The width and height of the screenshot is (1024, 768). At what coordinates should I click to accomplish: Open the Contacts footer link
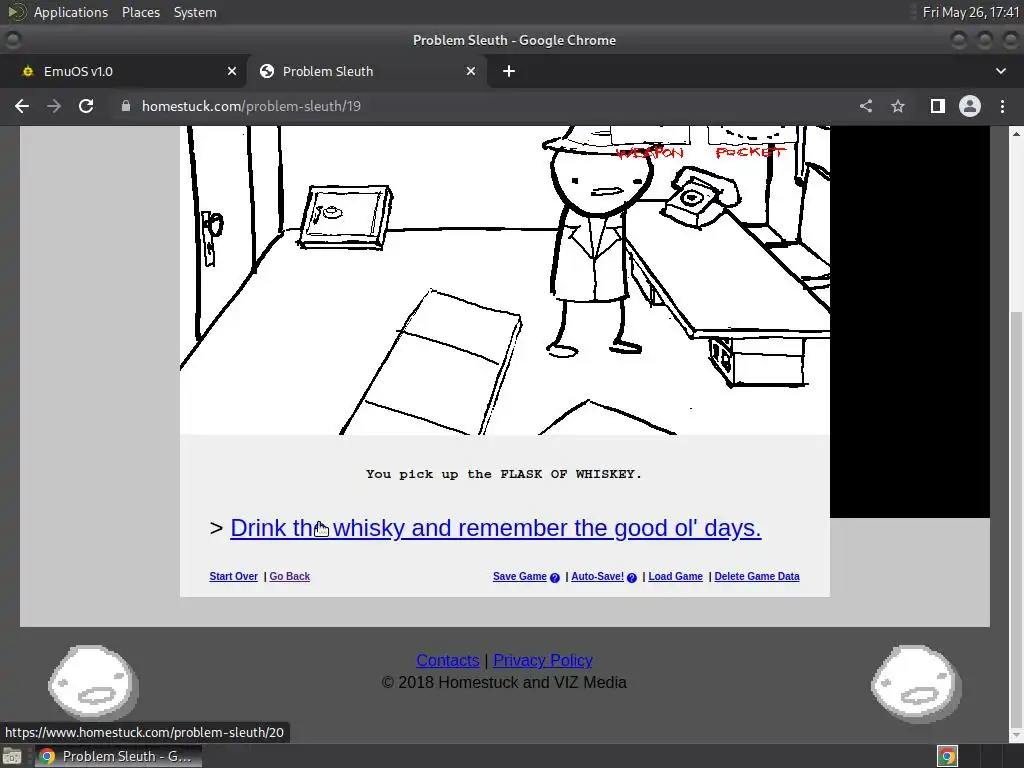click(447, 660)
